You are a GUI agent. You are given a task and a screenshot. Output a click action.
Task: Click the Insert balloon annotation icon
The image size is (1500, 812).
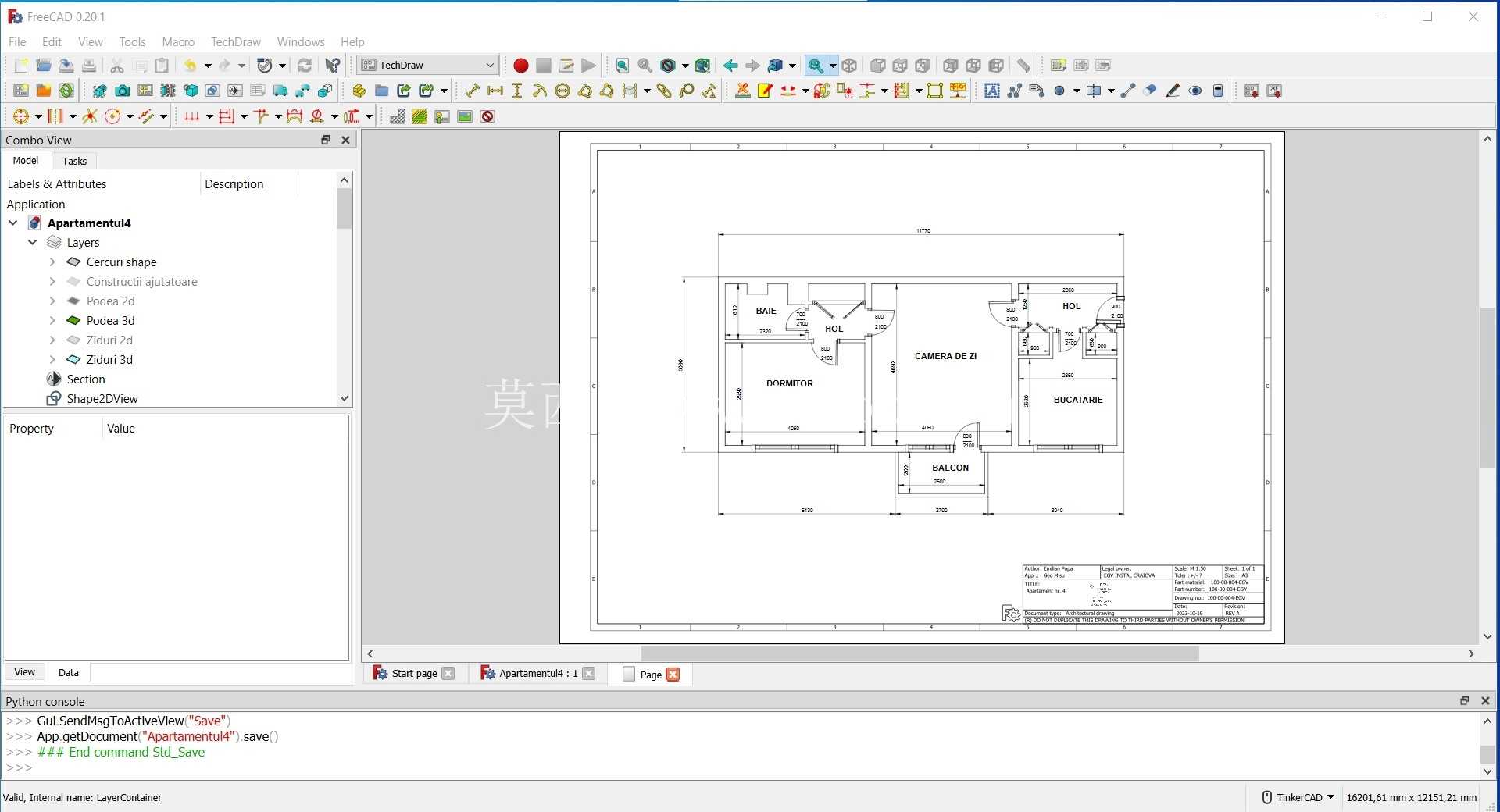[687, 91]
